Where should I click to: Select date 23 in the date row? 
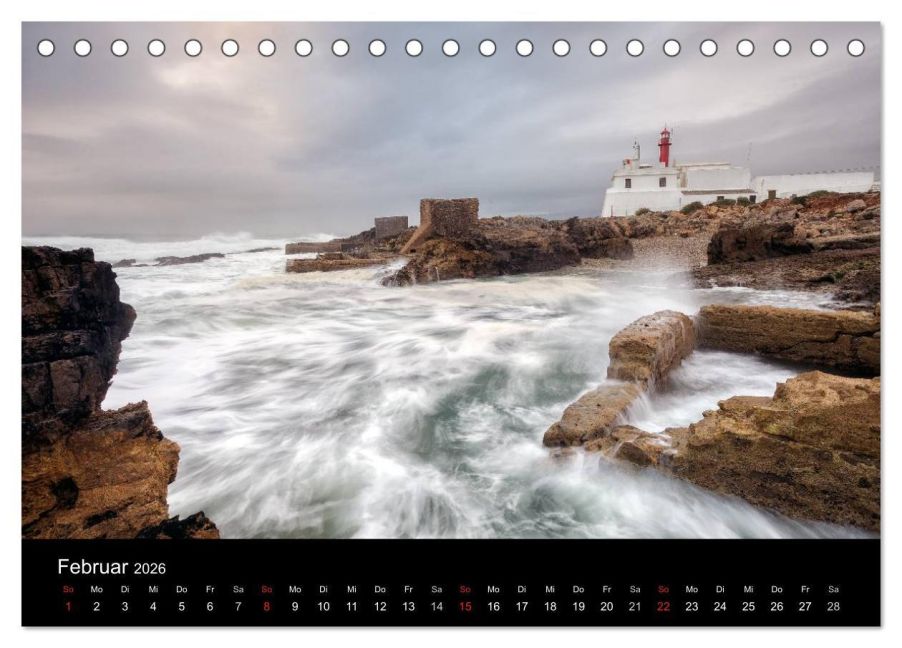(690, 604)
